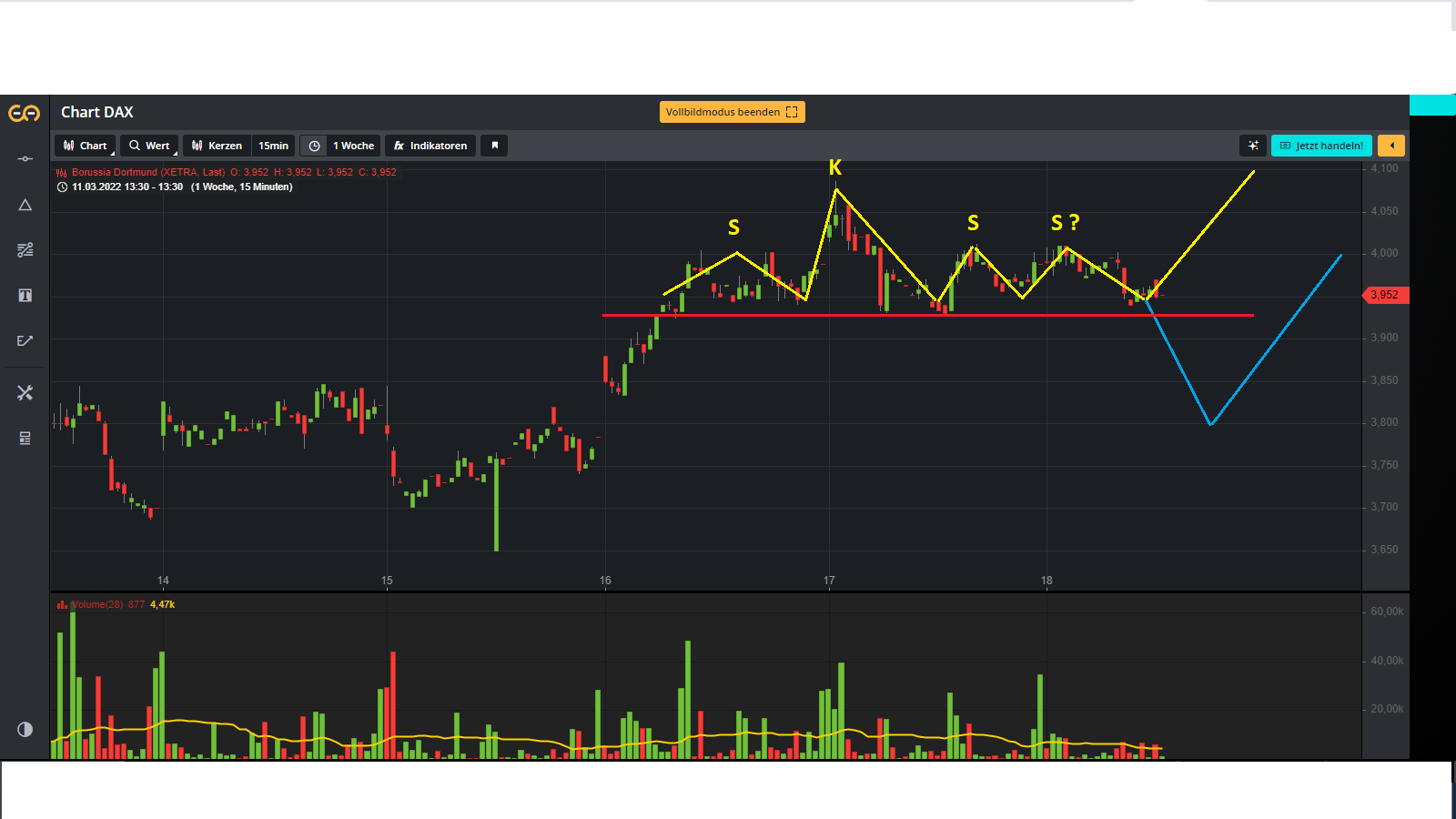Select the 15min interval option
Screen dimensions: 1456x819
273,146
